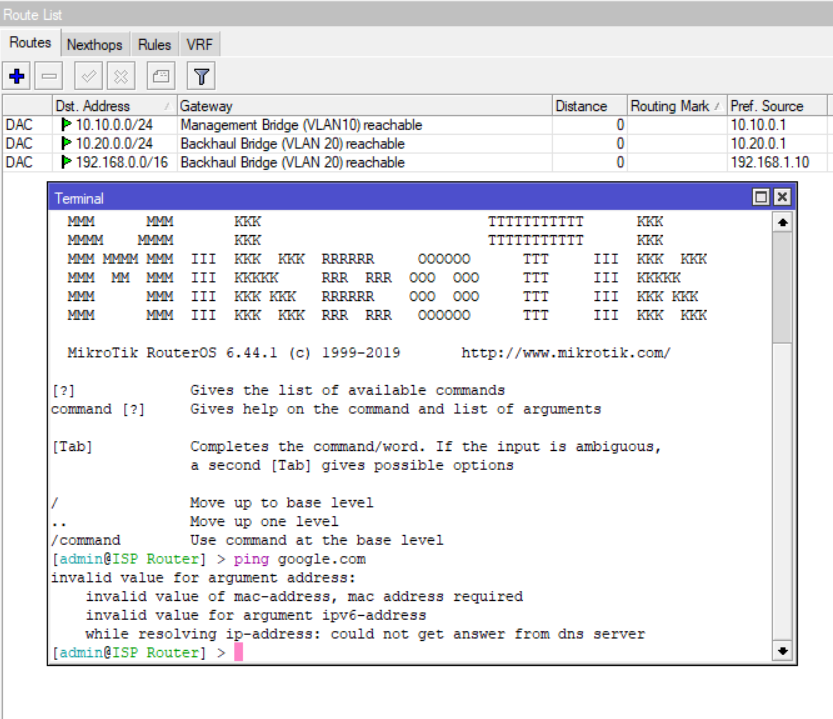
Task: Sort by the Dst. Address column header
Action: tap(114, 106)
